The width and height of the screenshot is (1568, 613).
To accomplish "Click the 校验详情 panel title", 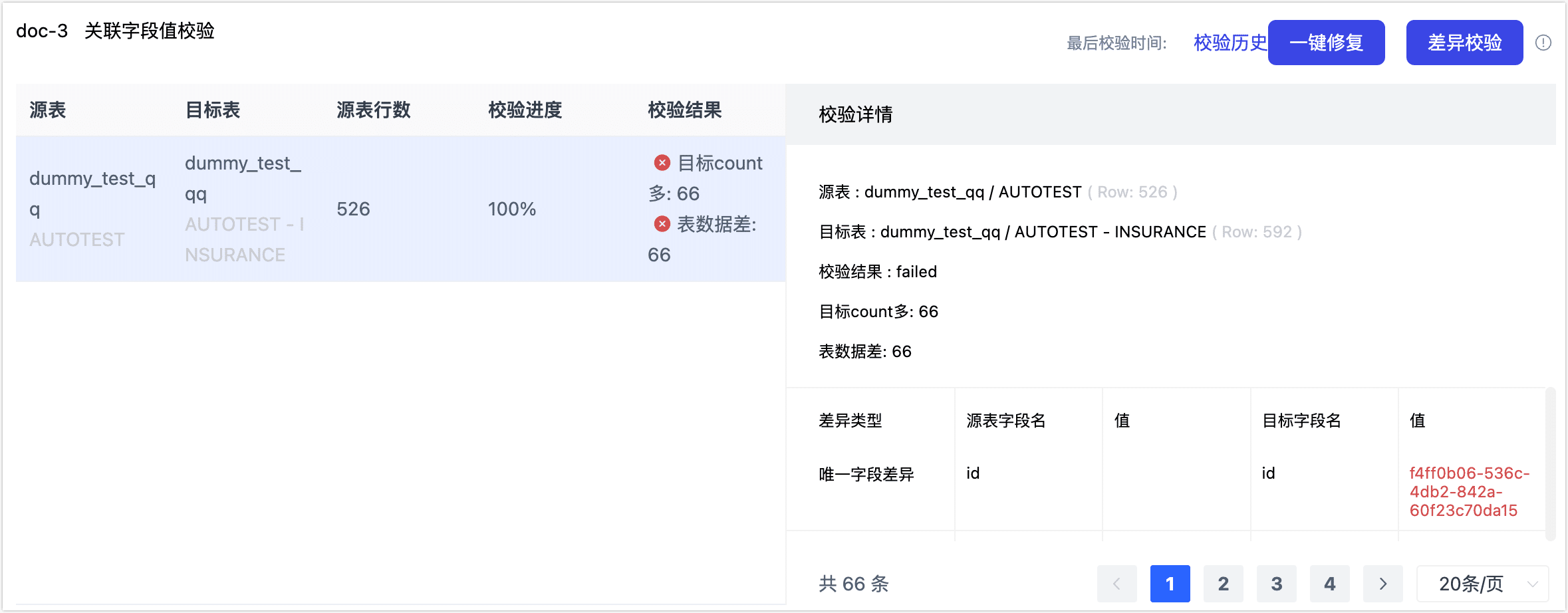I will [855, 115].
